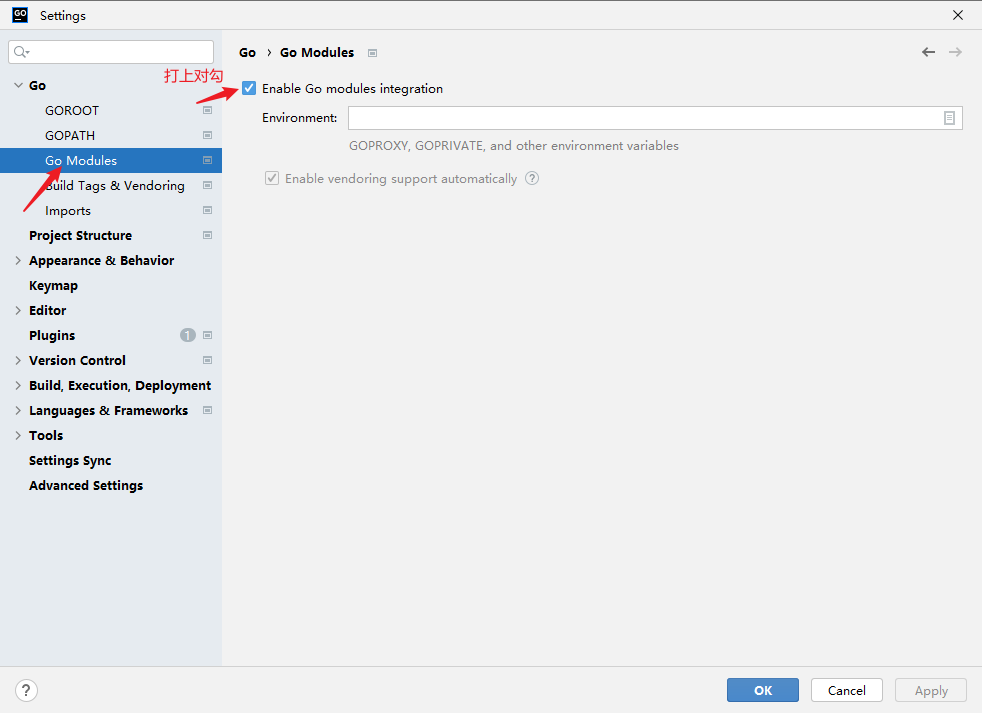The height and width of the screenshot is (713, 982).
Task: Click OK to confirm settings
Action: click(x=763, y=690)
